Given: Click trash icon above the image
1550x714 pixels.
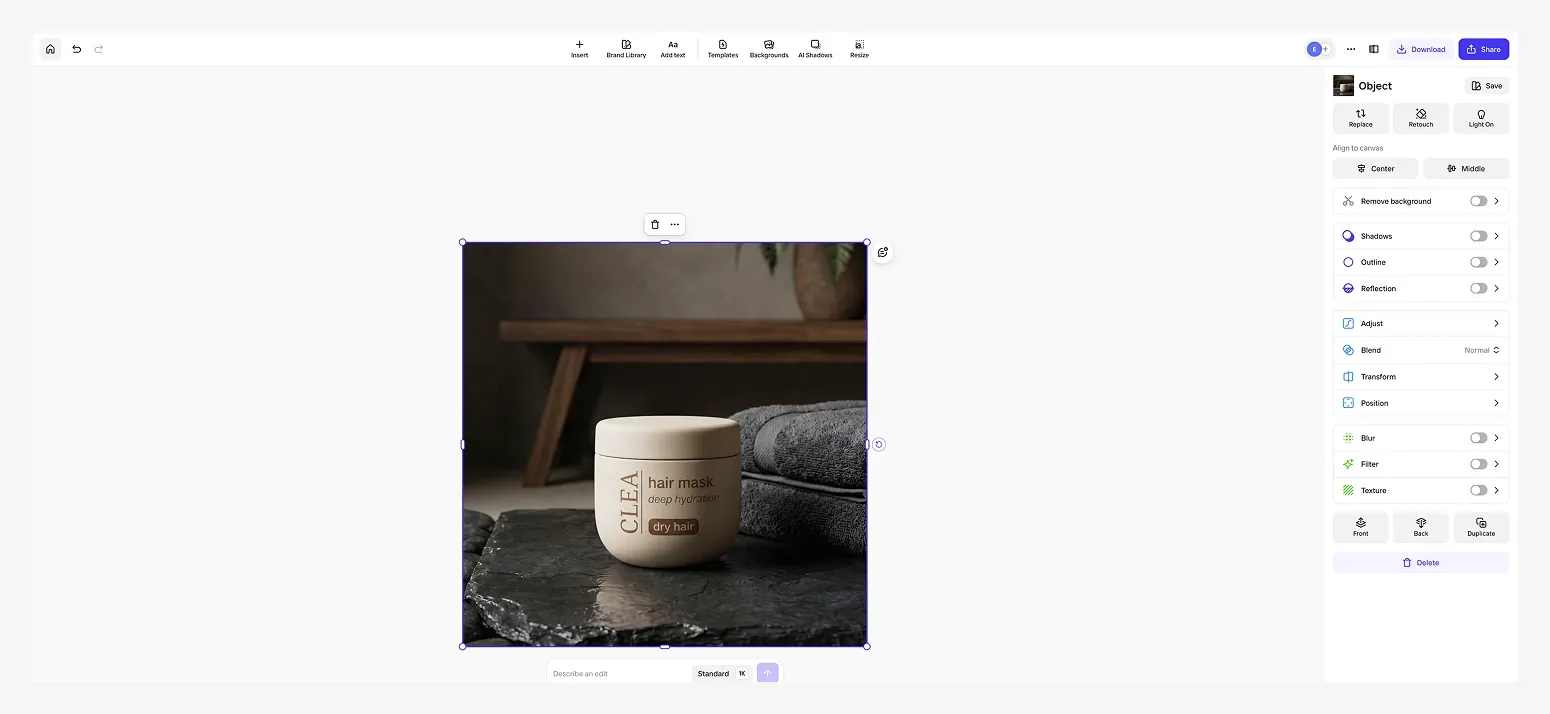Looking at the screenshot, I should pyautogui.click(x=655, y=225).
